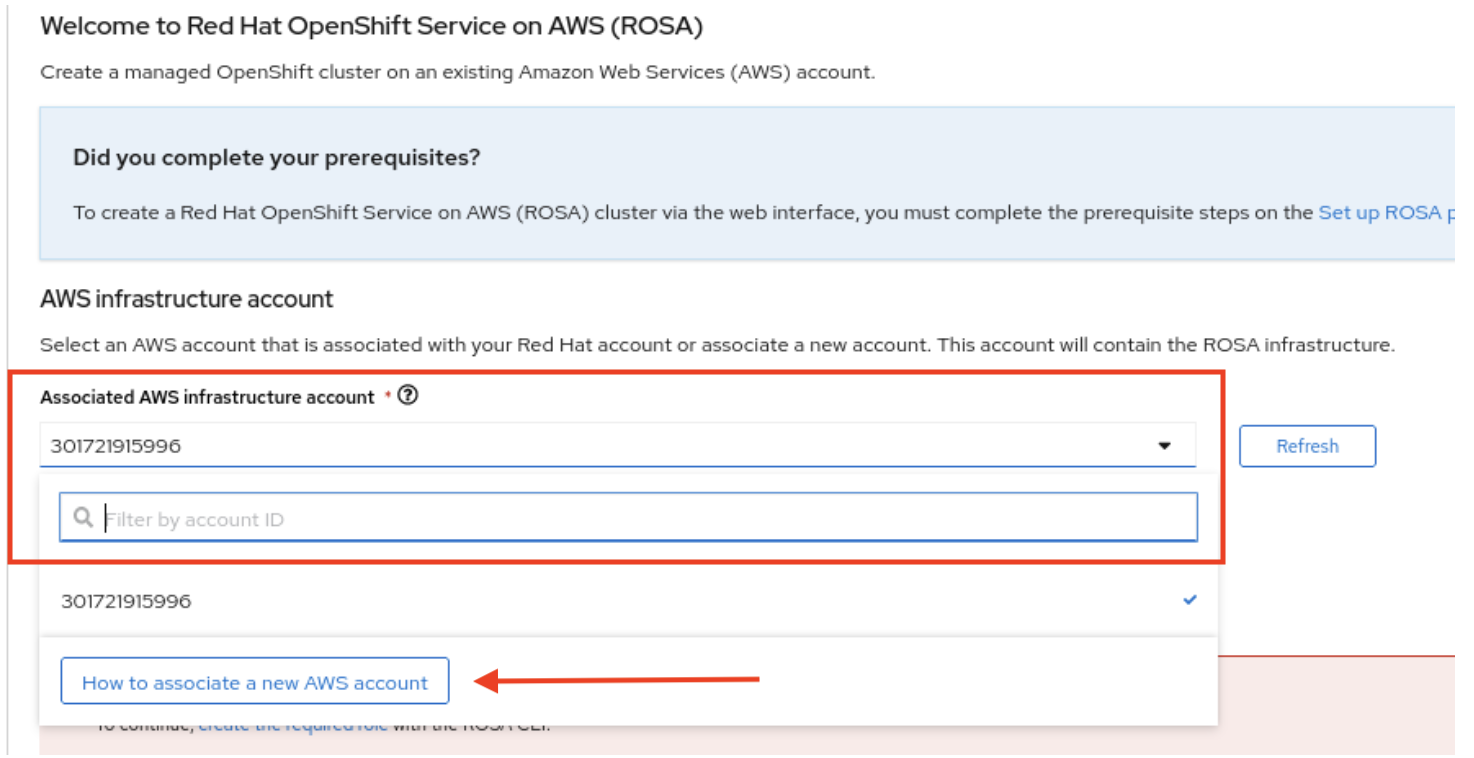Select account 301721915996 from the dropdown list

tap(126, 601)
